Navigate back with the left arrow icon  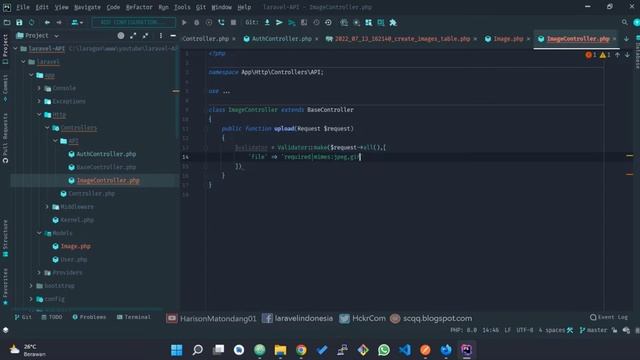47,22
